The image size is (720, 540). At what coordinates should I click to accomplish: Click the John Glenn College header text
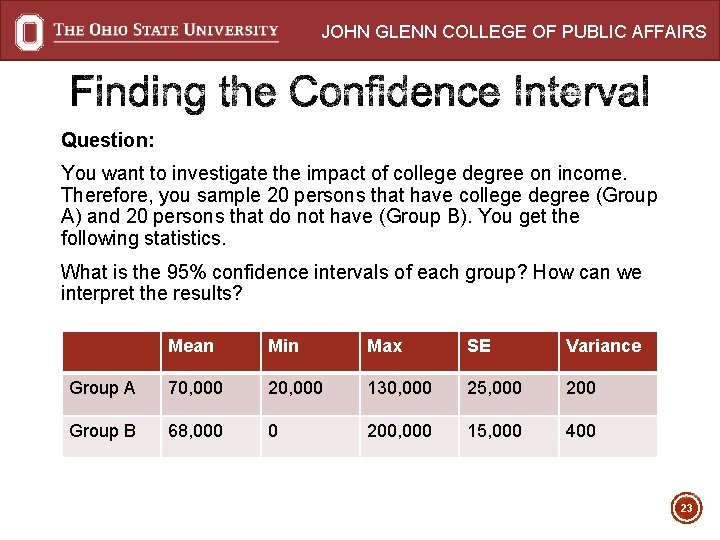click(x=513, y=32)
